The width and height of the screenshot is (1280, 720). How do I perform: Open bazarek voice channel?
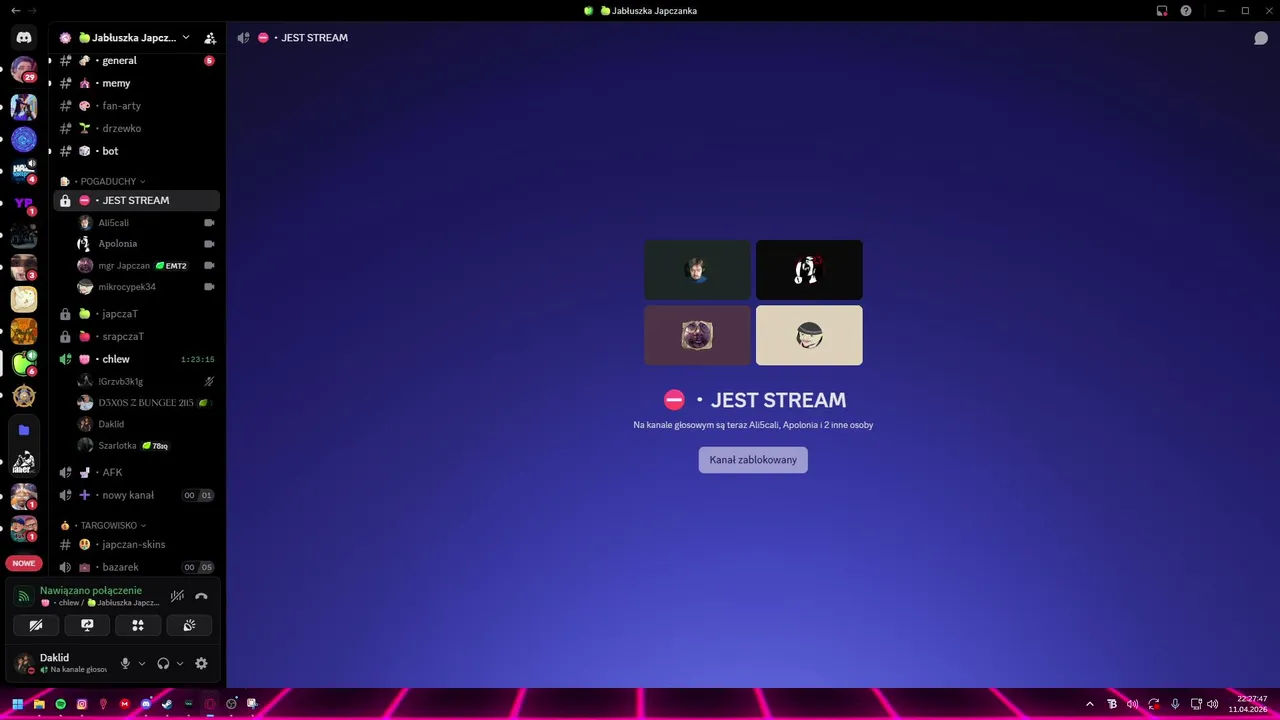pyautogui.click(x=137, y=567)
